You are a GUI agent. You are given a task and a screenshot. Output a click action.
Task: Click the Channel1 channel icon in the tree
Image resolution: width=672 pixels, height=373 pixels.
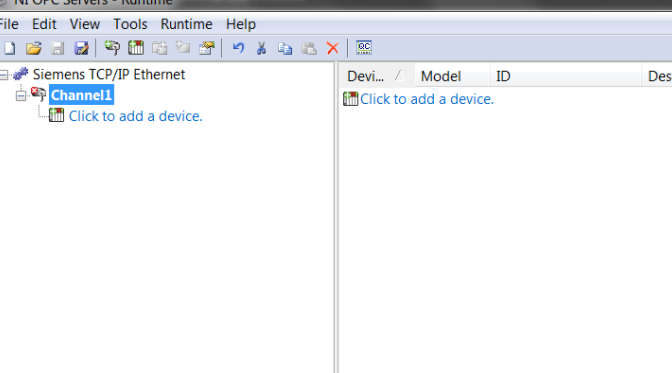(39, 94)
